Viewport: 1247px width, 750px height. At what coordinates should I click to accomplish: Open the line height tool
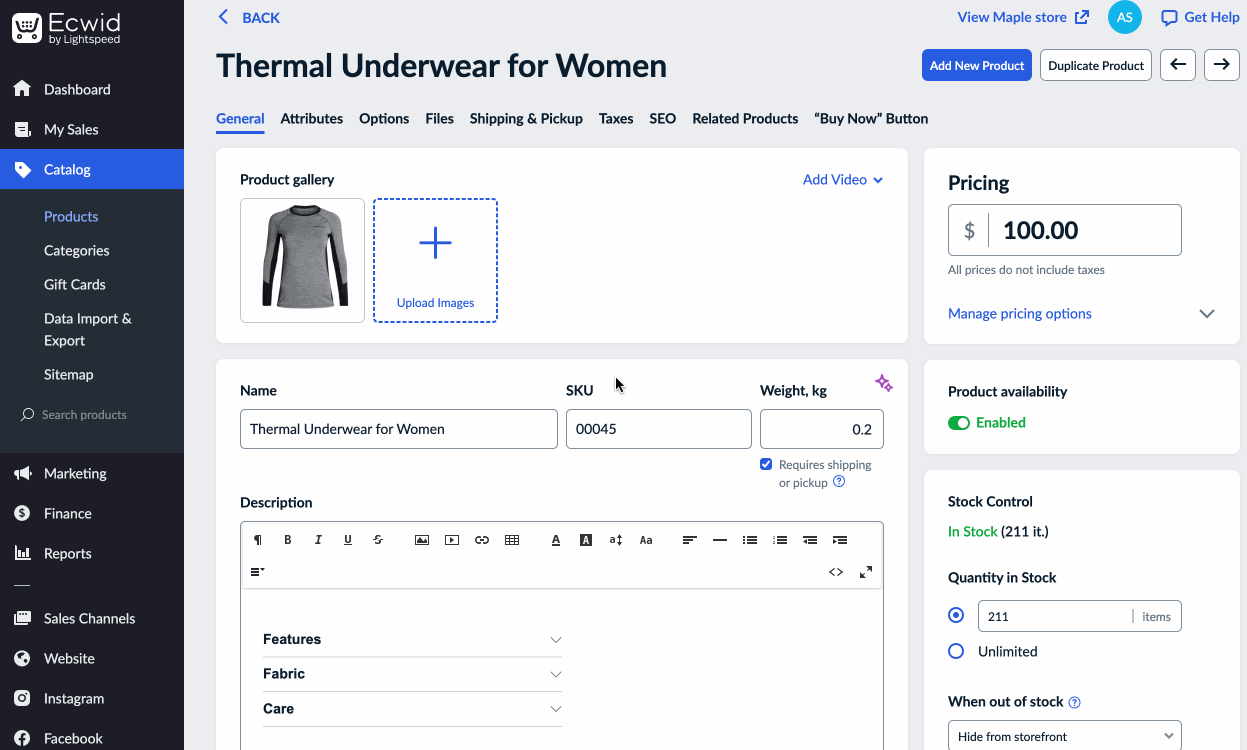pos(616,540)
